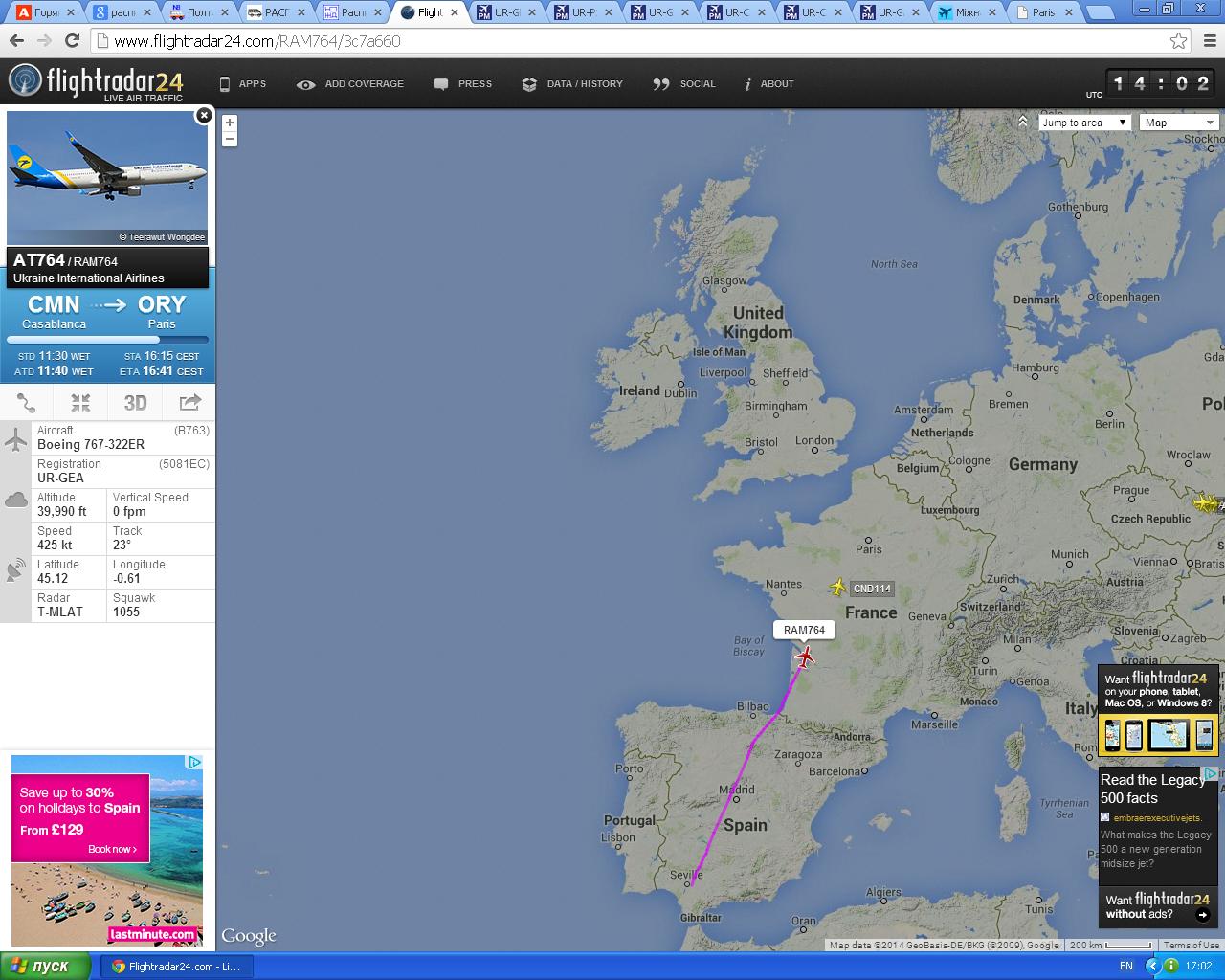This screenshot has width=1225, height=980.
Task: Click the EN language indicator
Action: 1126,967
